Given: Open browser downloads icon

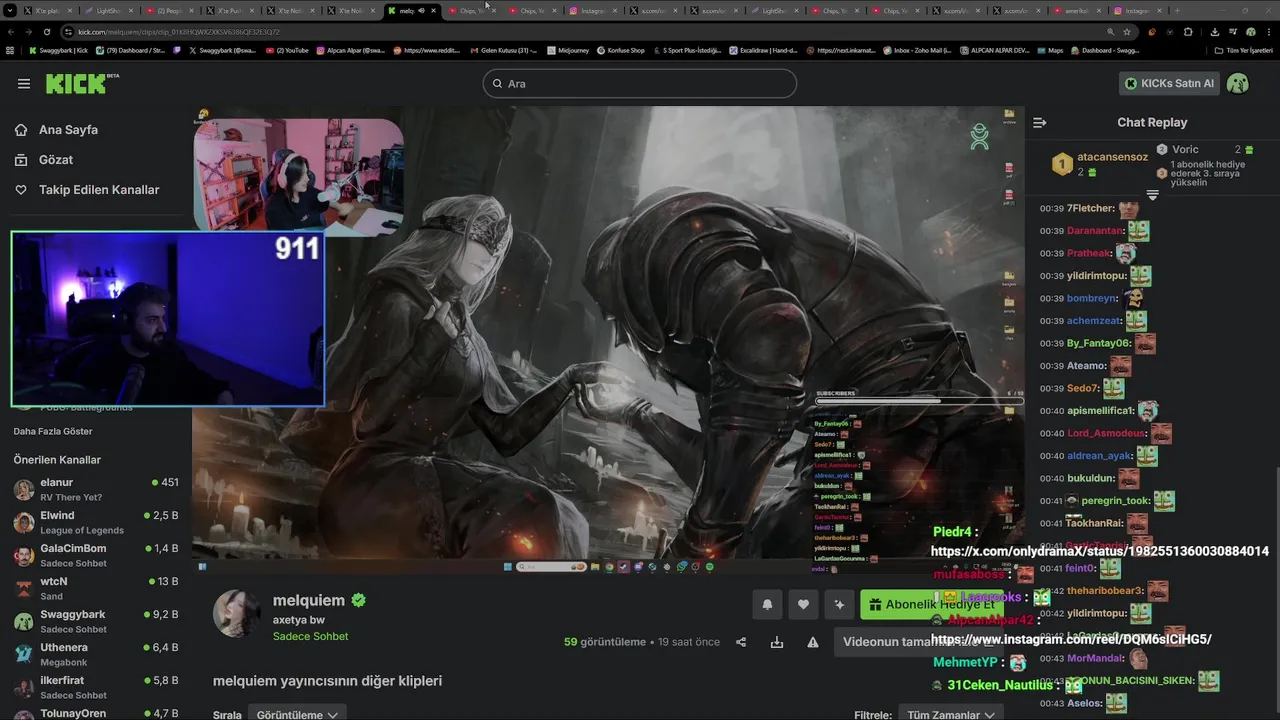Looking at the screenshot, I should [1214, 32].
